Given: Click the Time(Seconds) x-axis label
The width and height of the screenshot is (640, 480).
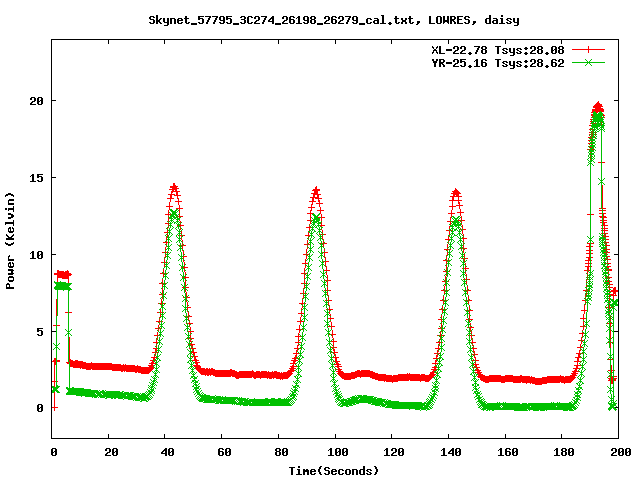Looking at the screenshot, I should [334, 471].
